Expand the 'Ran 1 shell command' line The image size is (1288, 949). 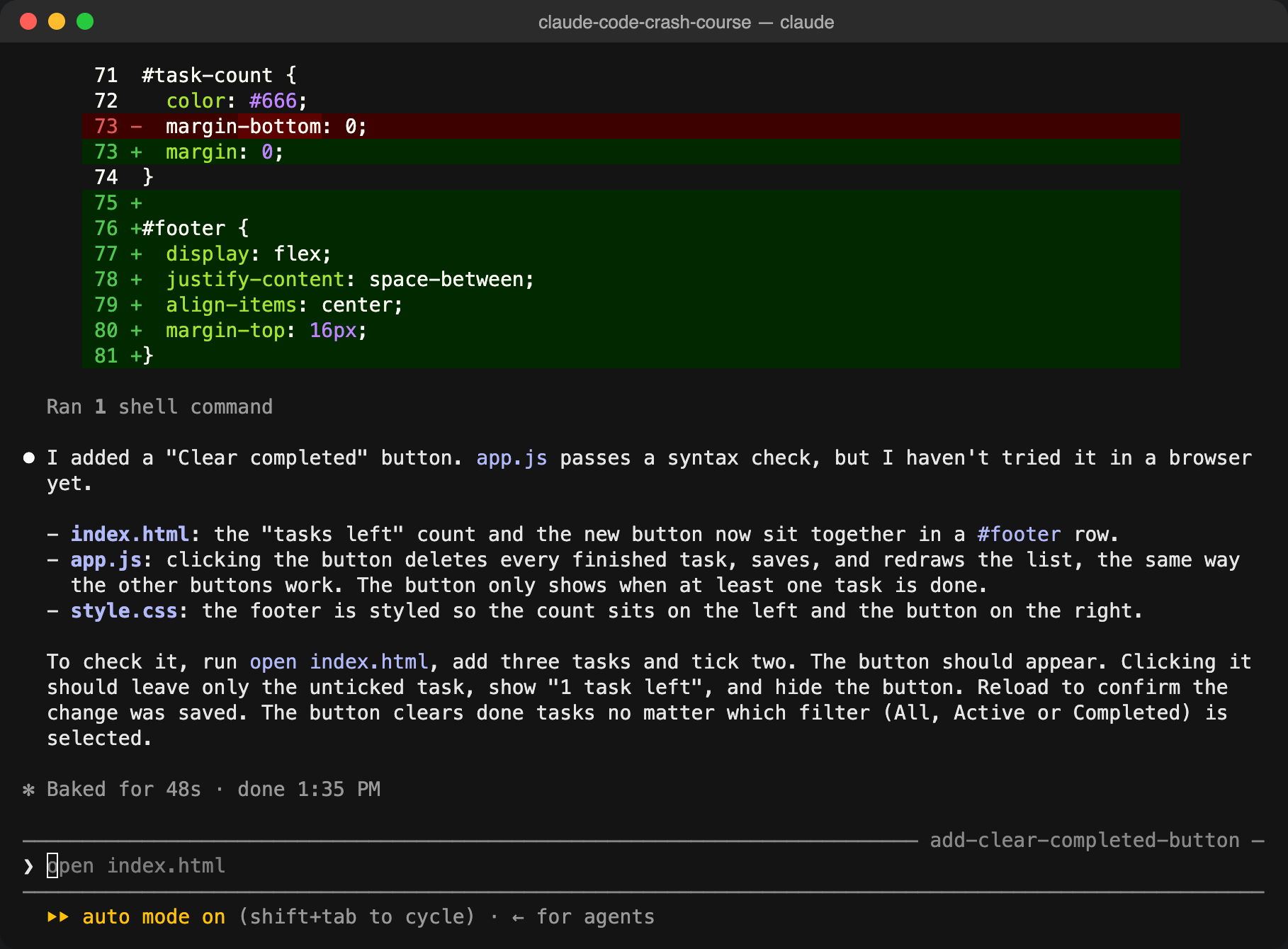pyautogui.click(x=159, y=407)
